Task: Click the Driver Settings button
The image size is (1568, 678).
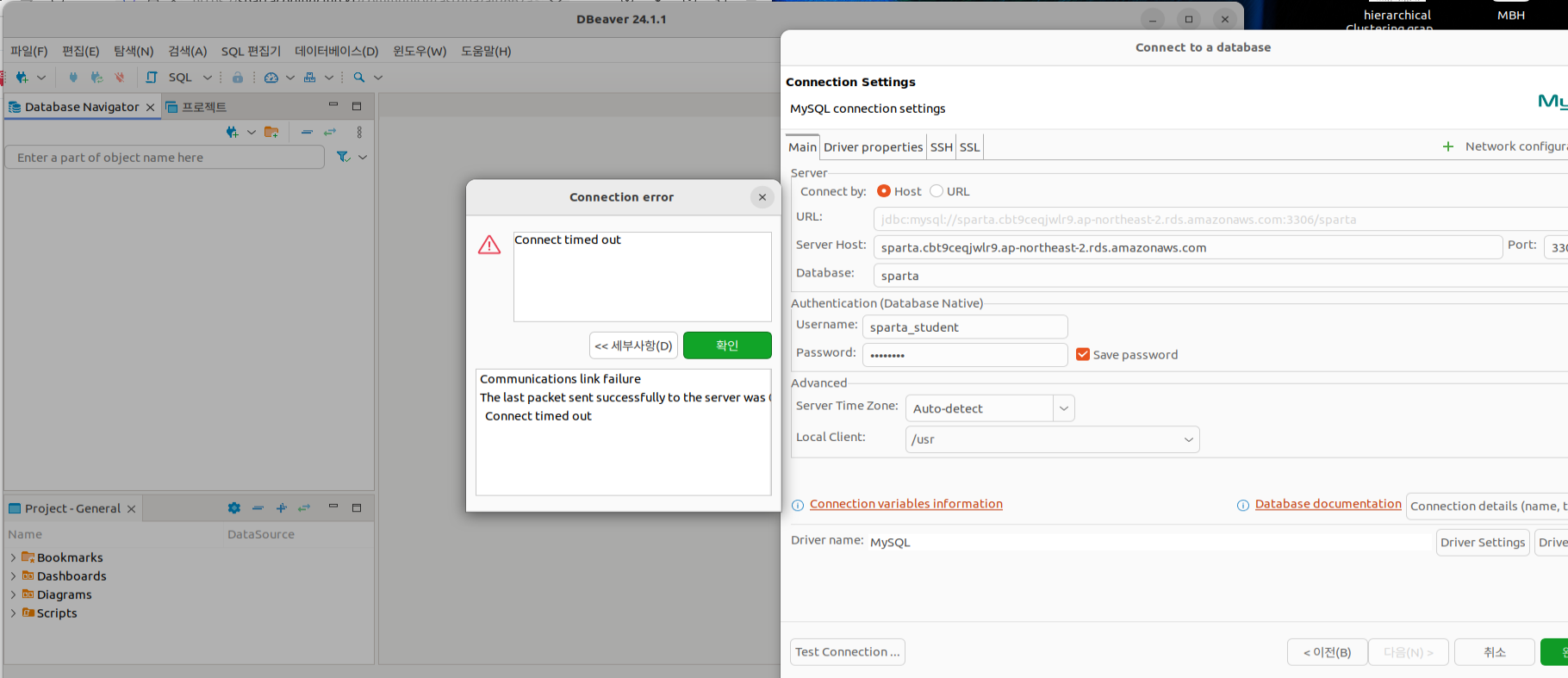Action: pos(1483,543)
